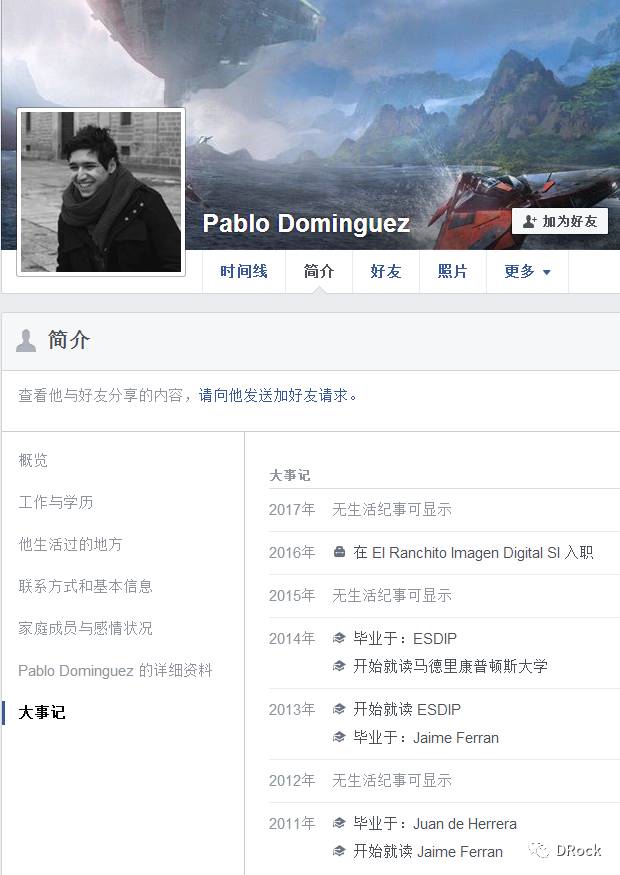Click 无生活纪事可显示 text in the 2015 row
Screen dimensions: 620x875
click(392, 595)
